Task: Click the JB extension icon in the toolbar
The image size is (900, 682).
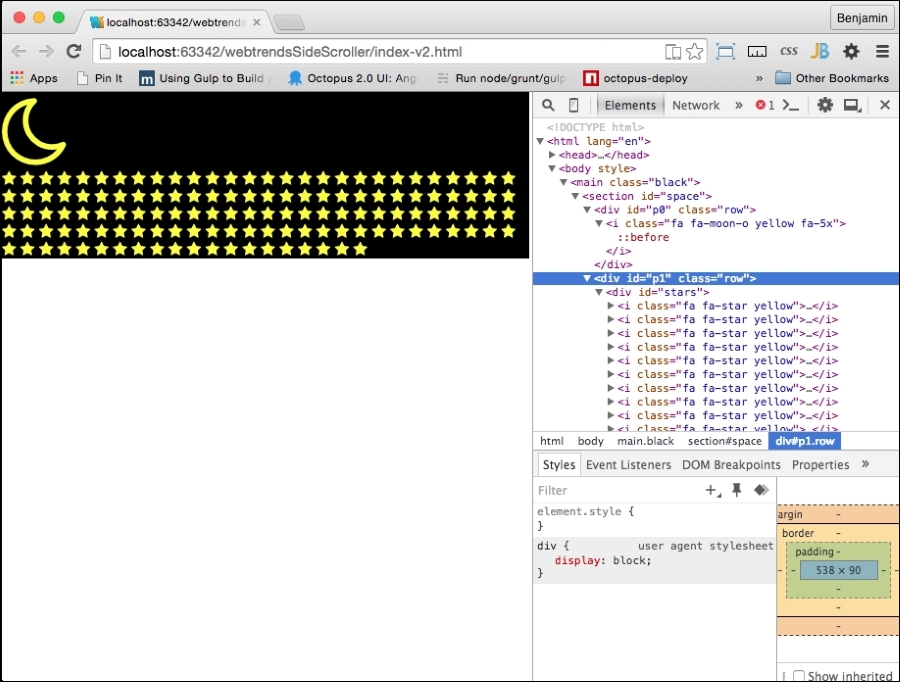Action: pos(819,51)
